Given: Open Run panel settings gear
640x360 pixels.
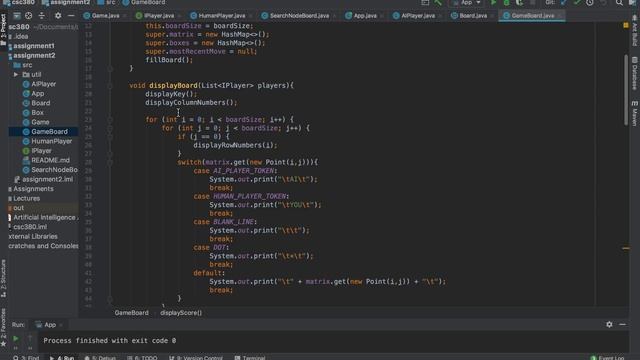Looking at the screenshot, I should [609, 324].
